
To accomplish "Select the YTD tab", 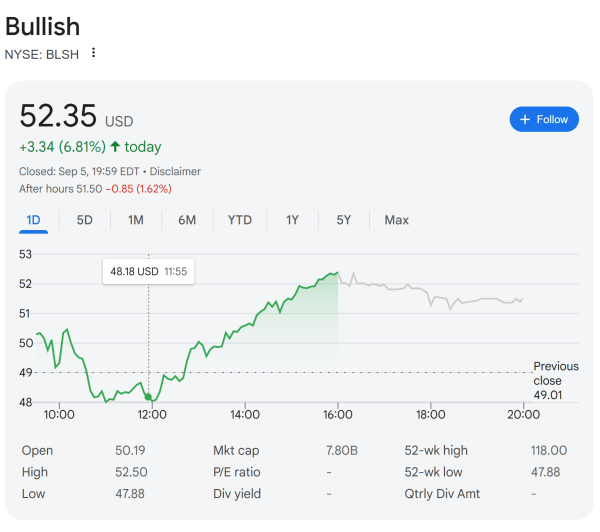I will (240, 220).
